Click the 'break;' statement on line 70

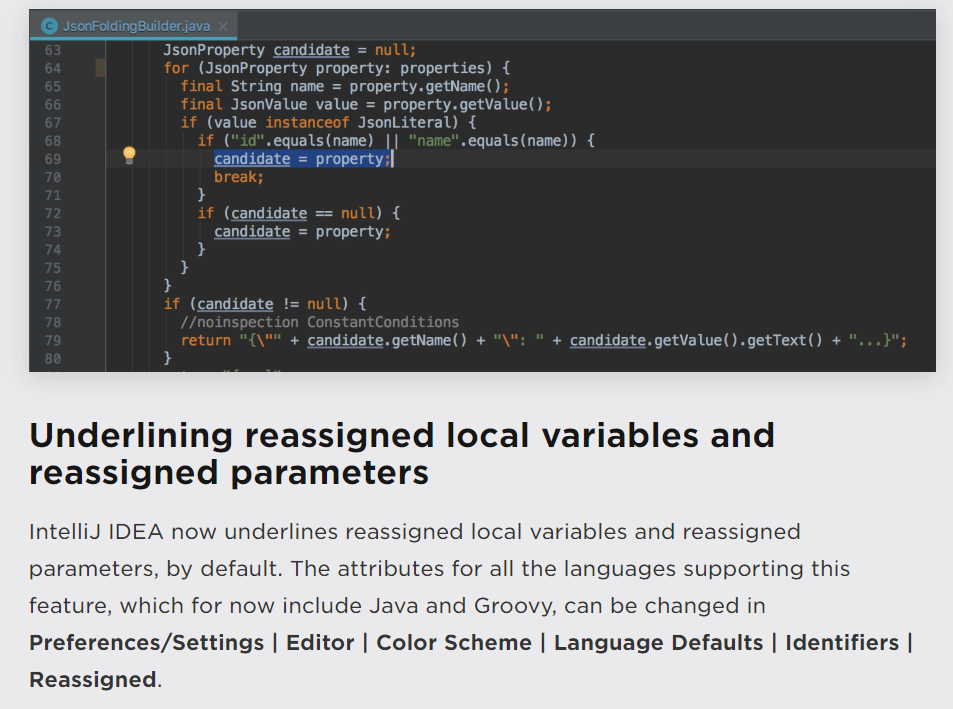[239, 177]
